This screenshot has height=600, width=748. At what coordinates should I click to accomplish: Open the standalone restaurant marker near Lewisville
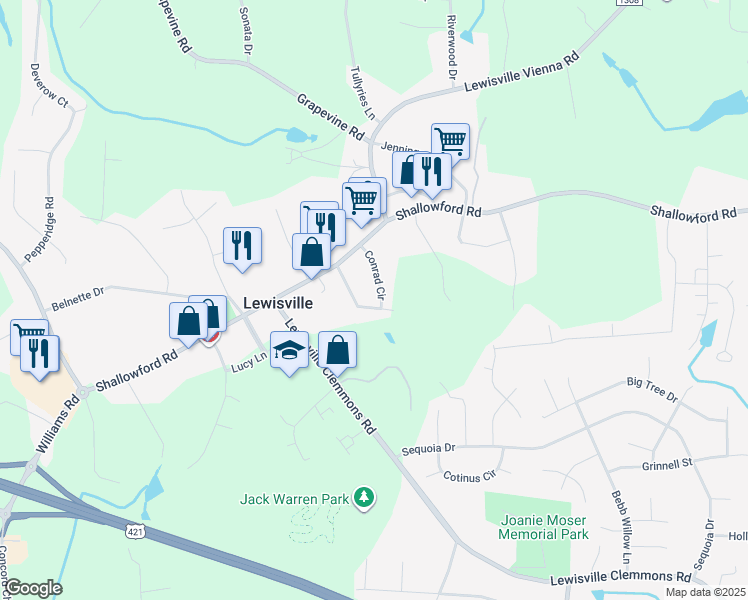click(242, 247)
